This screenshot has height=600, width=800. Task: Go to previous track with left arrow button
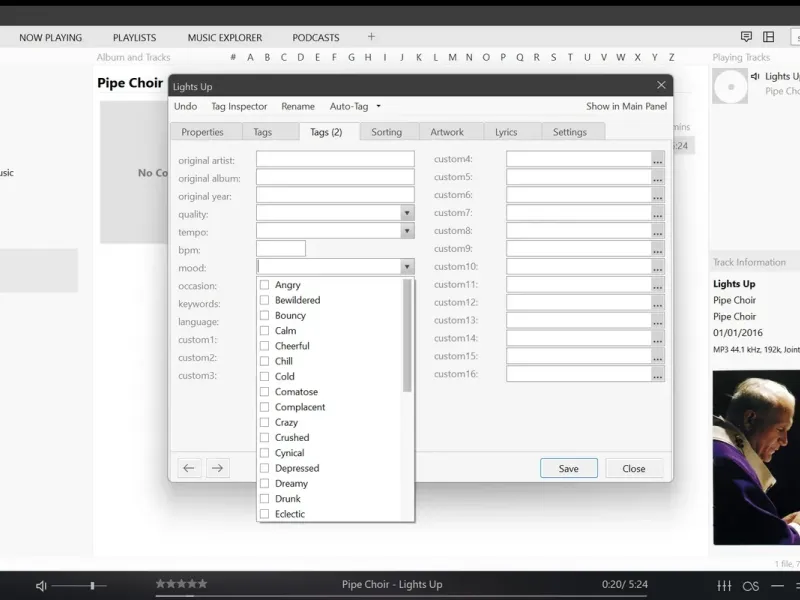pyautogui.click(x=189, y=468)
